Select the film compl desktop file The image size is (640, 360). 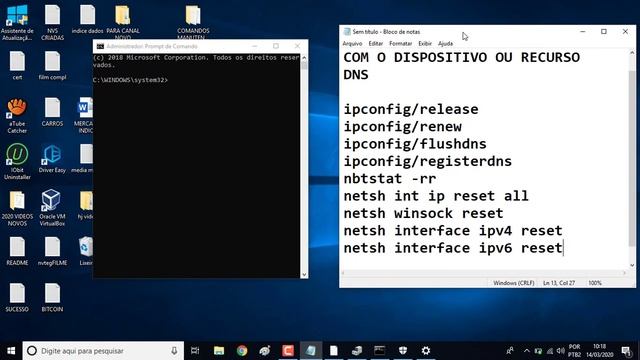pyautogui.click(x=52, y=65)
